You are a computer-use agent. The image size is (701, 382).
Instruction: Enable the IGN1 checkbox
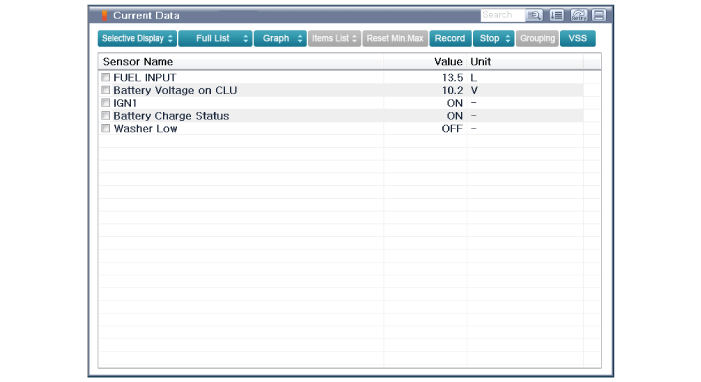pyautogui.click(x=106, y=103)
